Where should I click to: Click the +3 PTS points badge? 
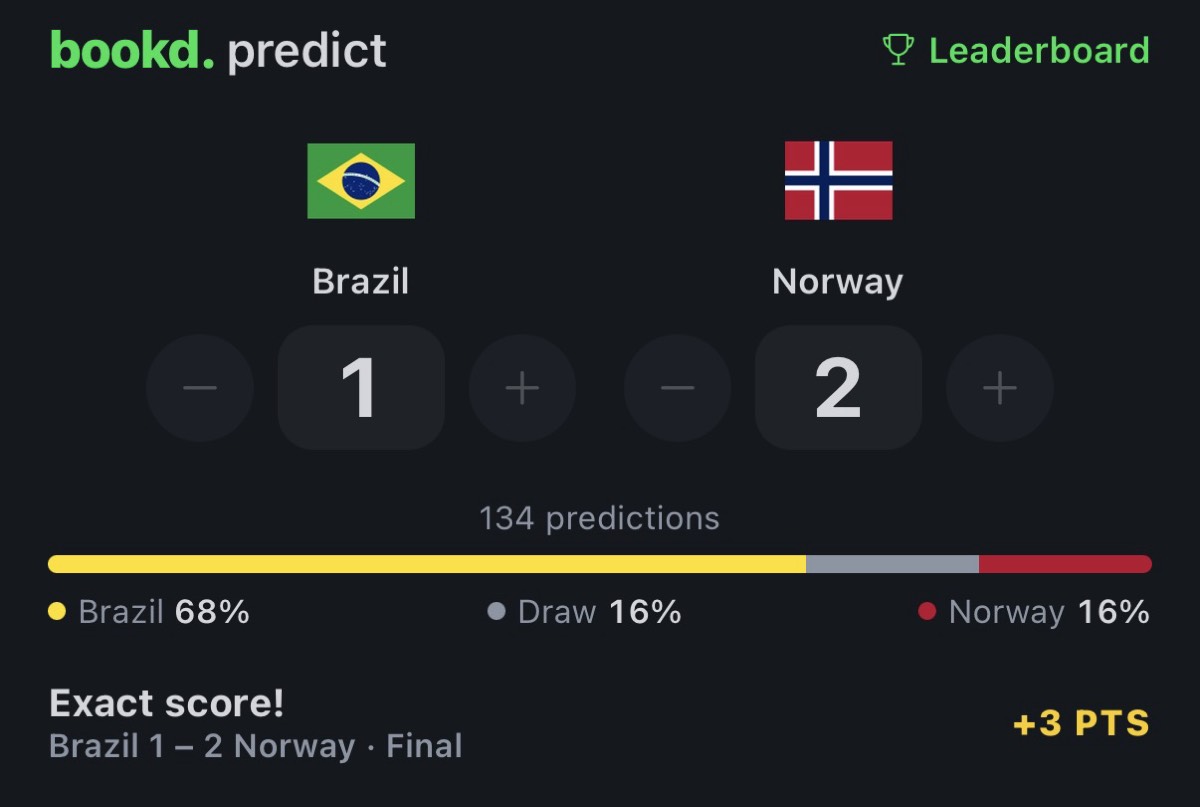click(1081, 724)
